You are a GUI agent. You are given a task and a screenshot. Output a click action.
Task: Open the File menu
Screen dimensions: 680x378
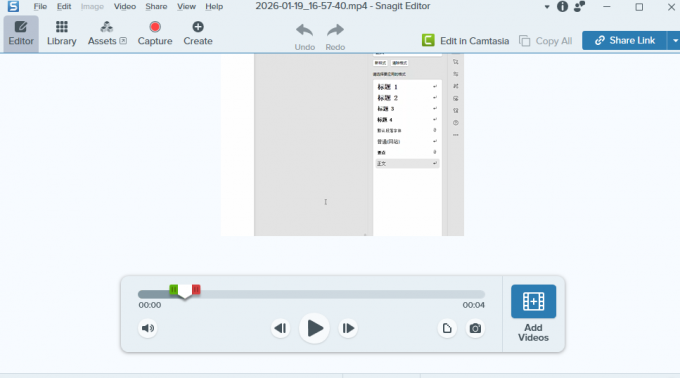click(40, 7)
